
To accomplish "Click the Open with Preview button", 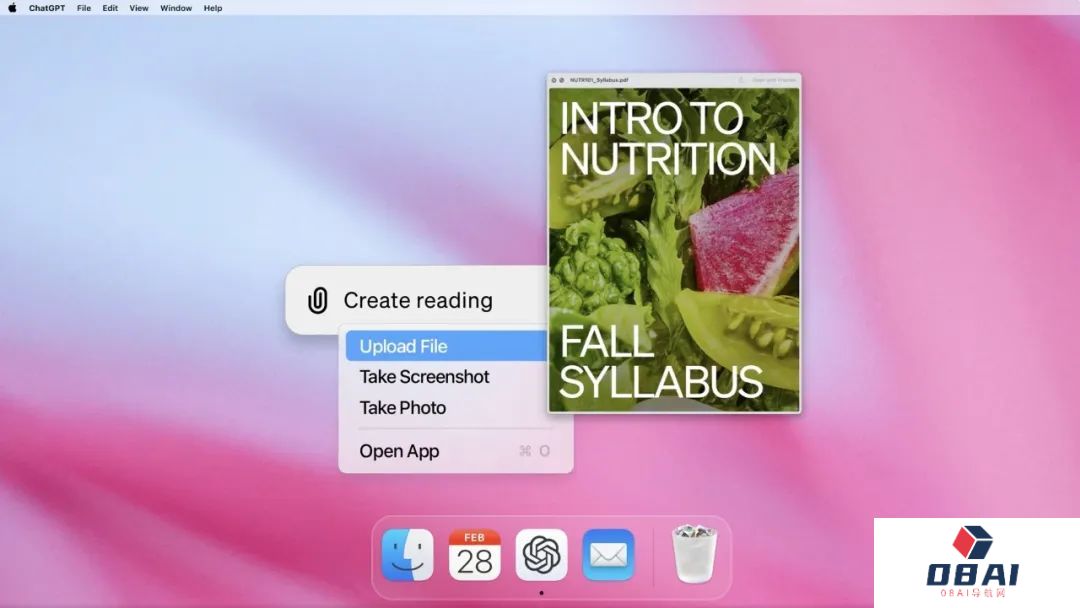I will (772, 80).
